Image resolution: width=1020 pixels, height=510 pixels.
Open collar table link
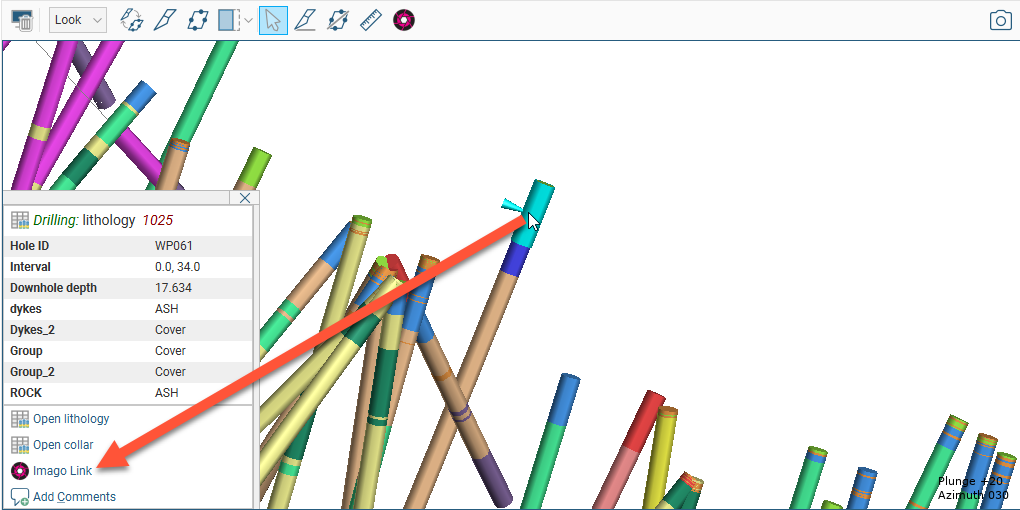[63, 445]
